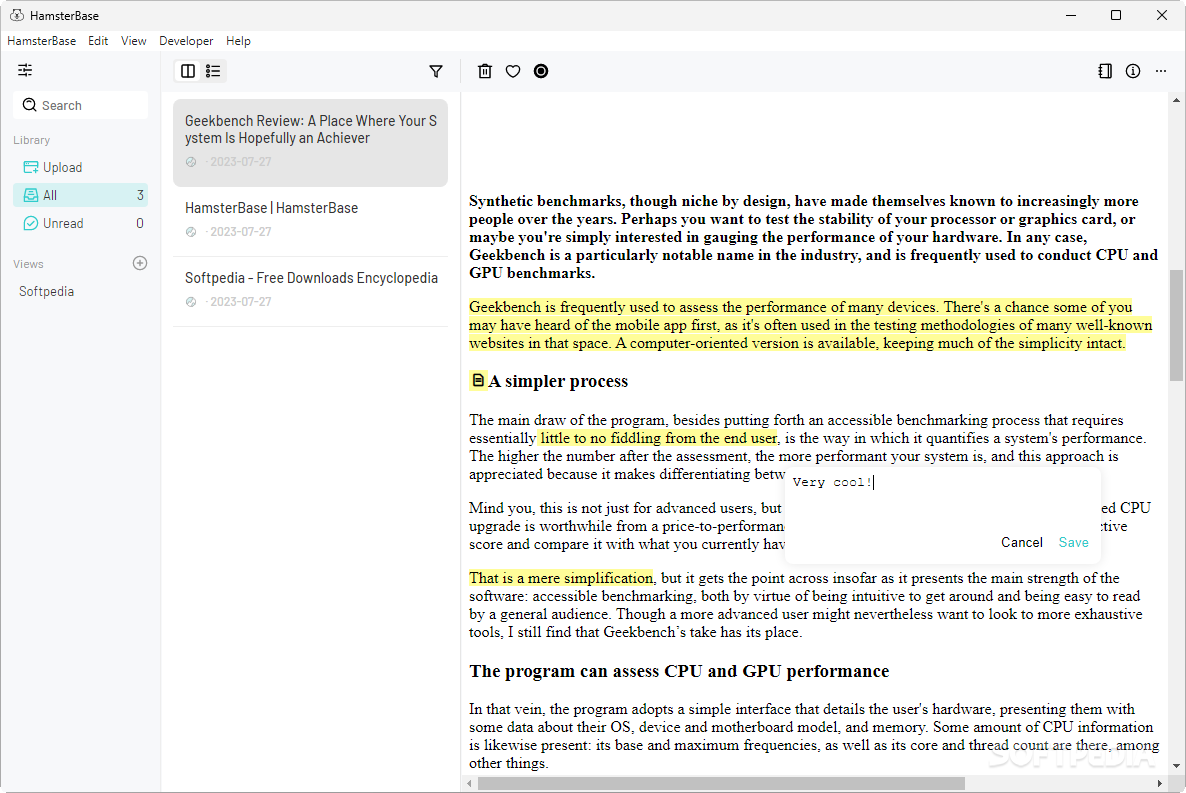Maximize the HamsterBase window
The height and width of the screenshot is (793, 1186).
point(1116,15)
